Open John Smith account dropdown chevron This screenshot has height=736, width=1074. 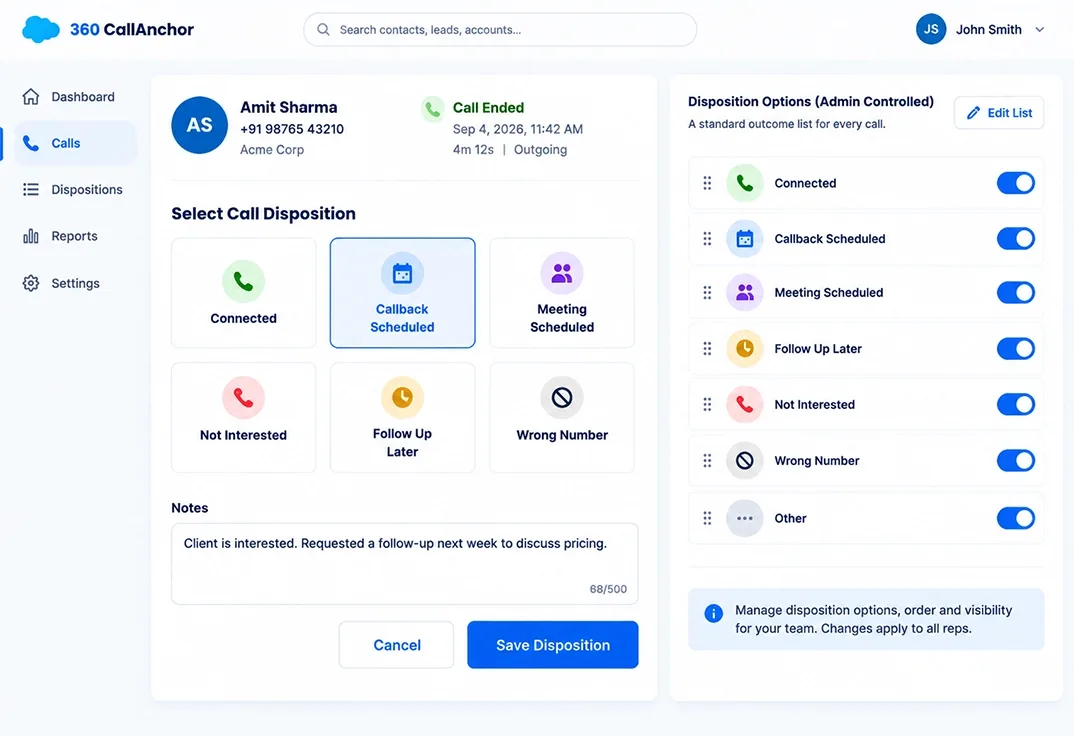point(1040,29)
